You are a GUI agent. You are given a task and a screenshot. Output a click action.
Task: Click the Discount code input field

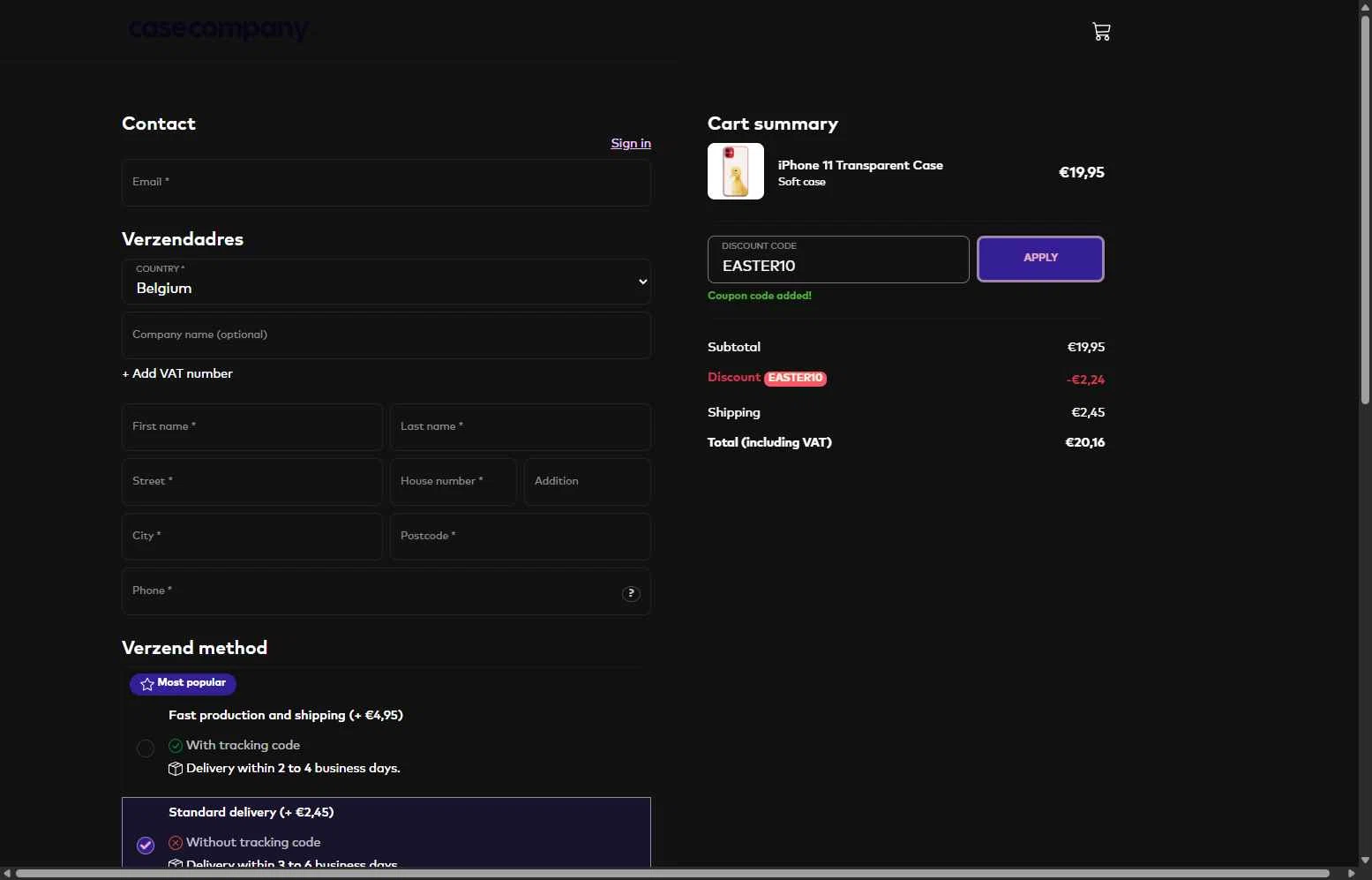point(838,259)
